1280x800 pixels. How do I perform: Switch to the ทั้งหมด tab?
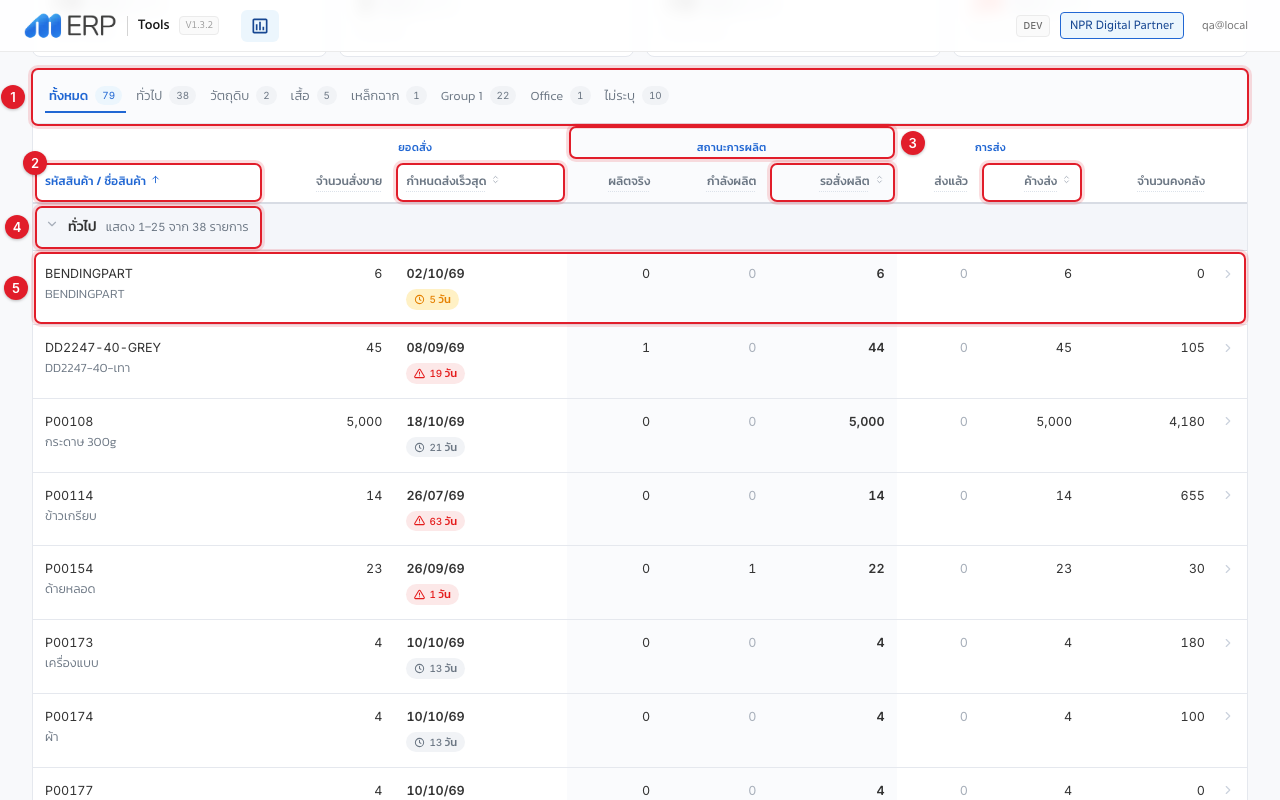85,96
